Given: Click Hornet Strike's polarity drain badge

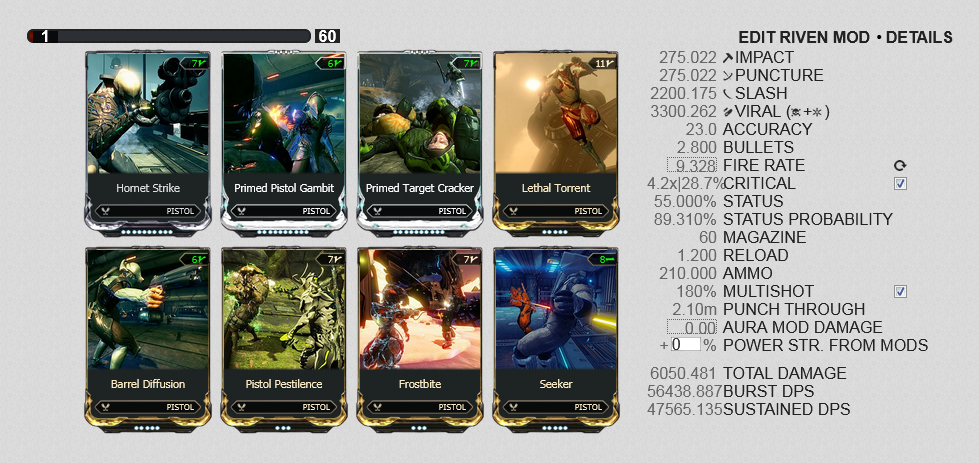Looking at the screenshot, I should (195, 63).
